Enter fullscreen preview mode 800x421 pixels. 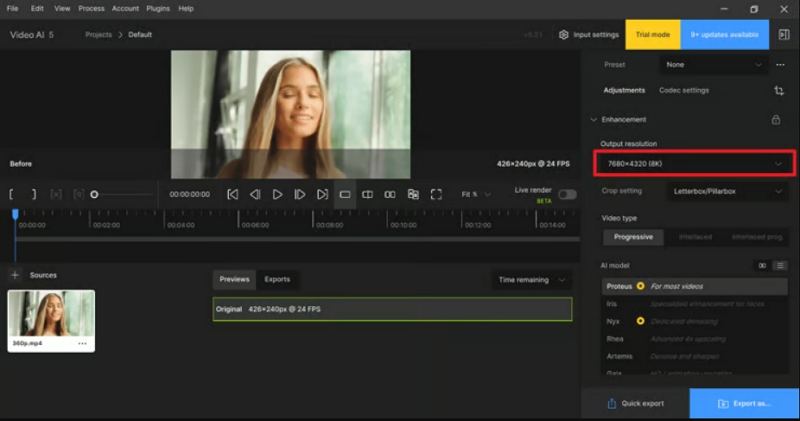click(436, 194)
